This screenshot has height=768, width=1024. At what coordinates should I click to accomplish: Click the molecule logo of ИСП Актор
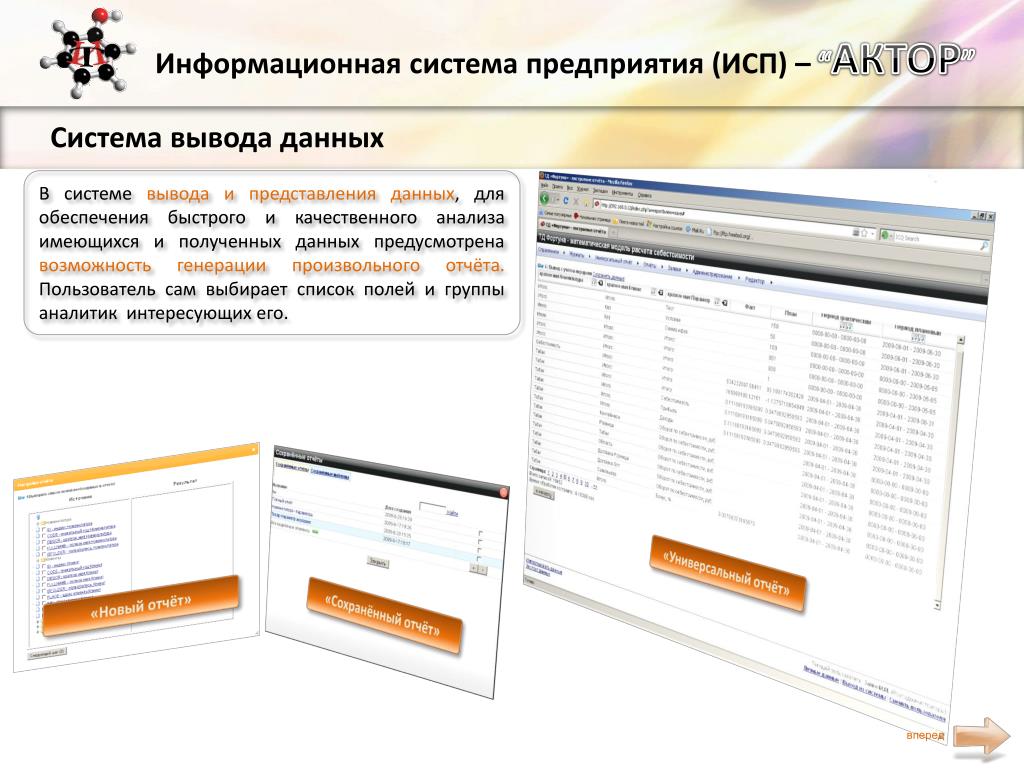coord(87,54)
